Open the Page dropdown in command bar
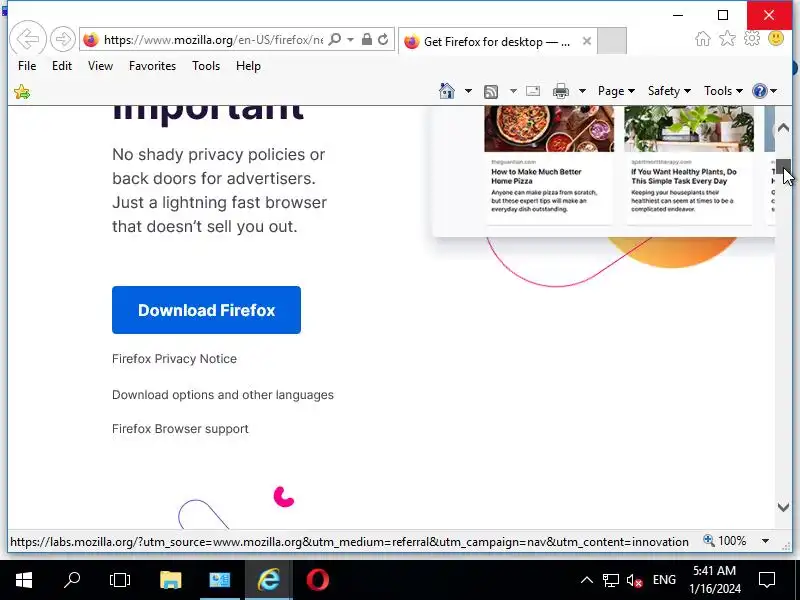The height and width of the screenshot is (600, 800). click(x=616, y=91)
